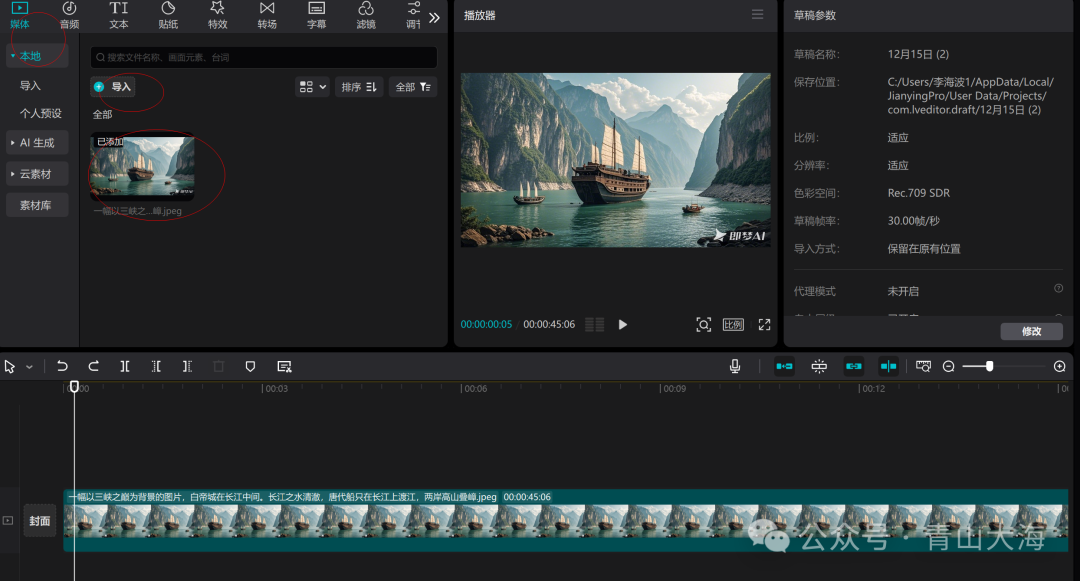Toggle the clip linkage button
Viewport: 1080px width, 581px height.
[x=853, y=367]
